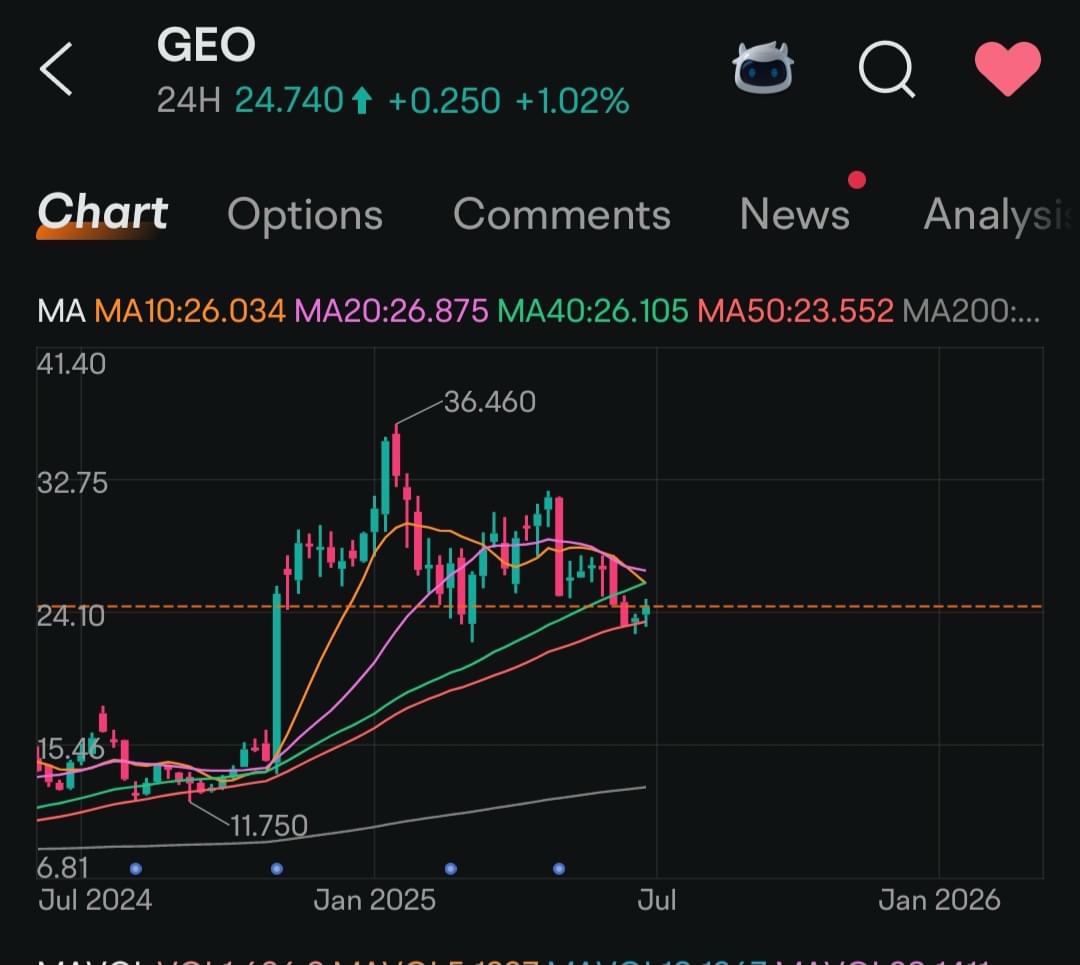Tap the Jan 2025 axis label
Screen dimensions: 1080x965
[x=375, y=900]
